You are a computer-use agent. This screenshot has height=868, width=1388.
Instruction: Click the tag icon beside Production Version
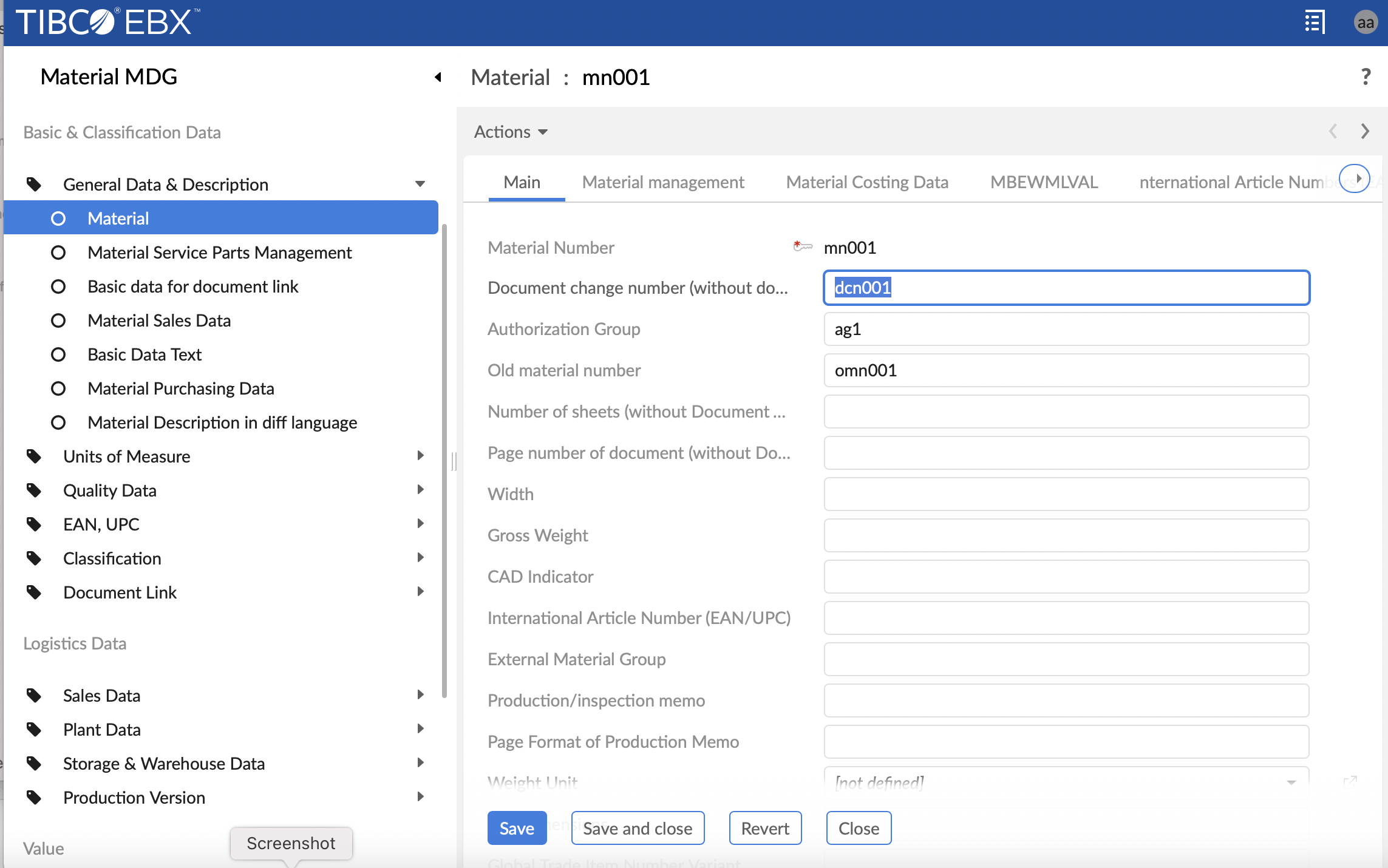point(34,797)
